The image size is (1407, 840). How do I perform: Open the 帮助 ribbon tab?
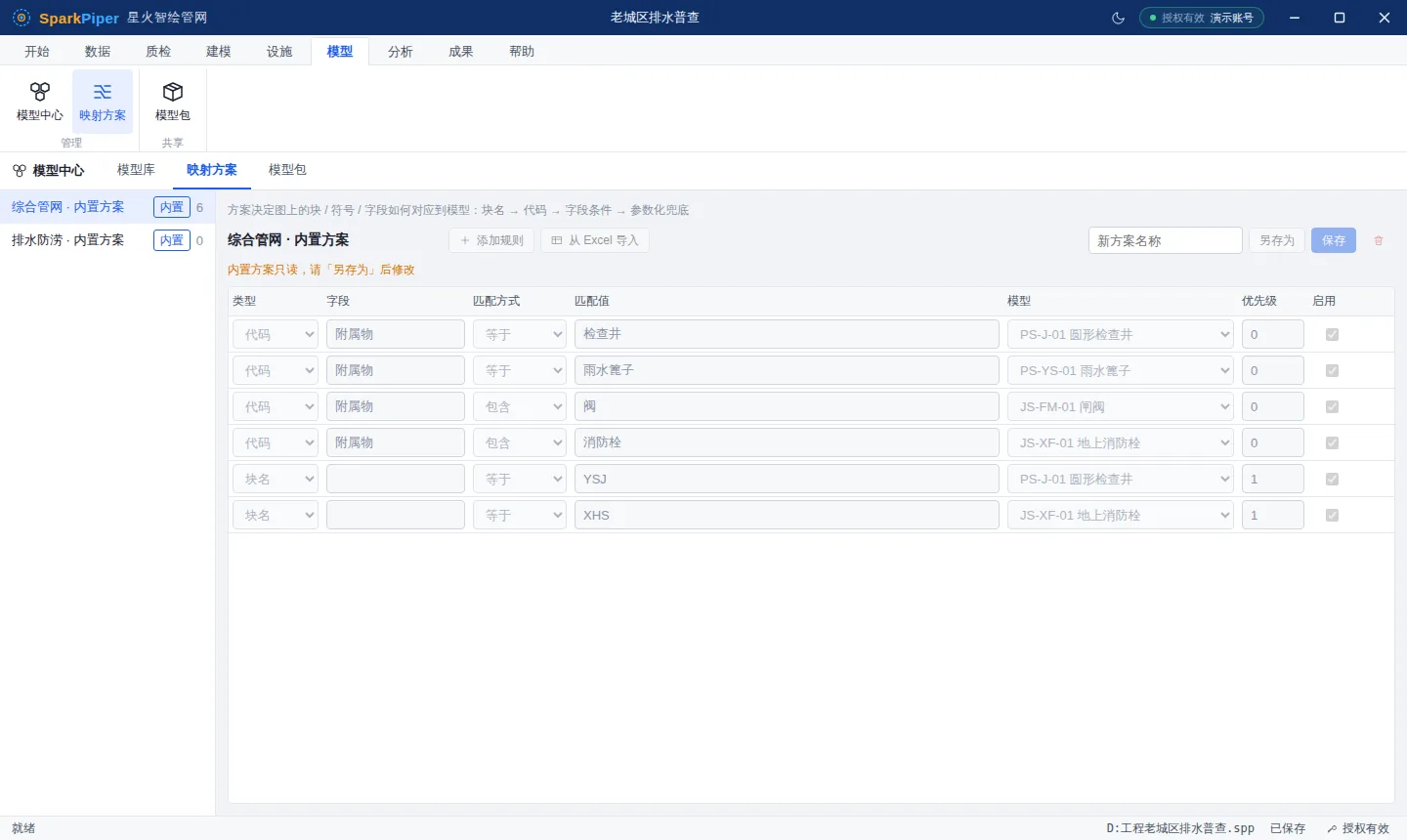[x=522, y=52]
